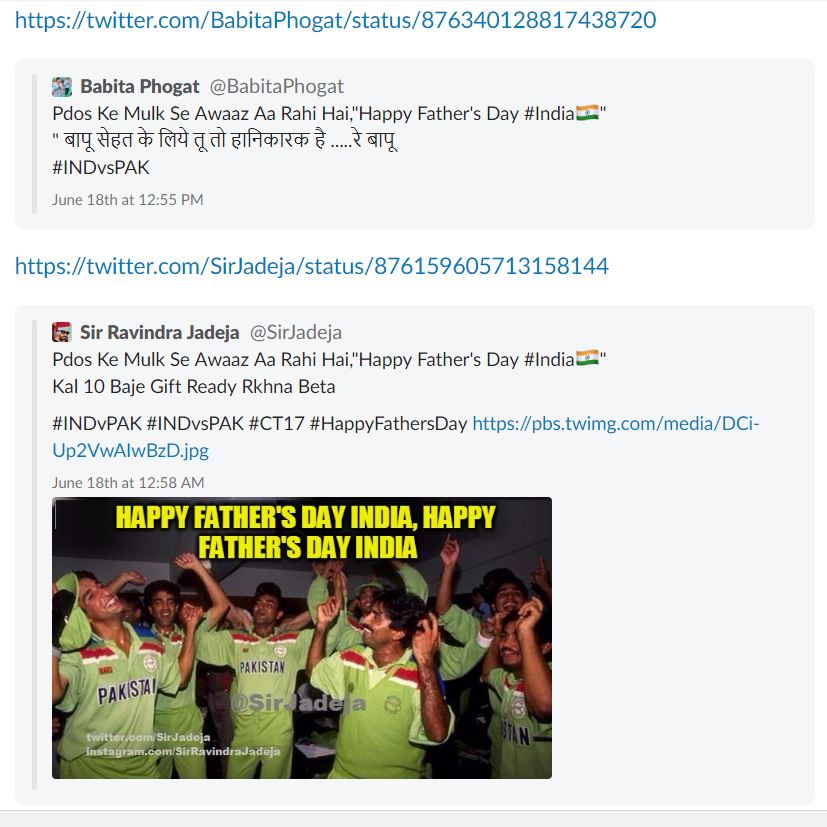Click the Hindi text line in Babita's tweet
The image size is (827, 827).
(225, 140)
